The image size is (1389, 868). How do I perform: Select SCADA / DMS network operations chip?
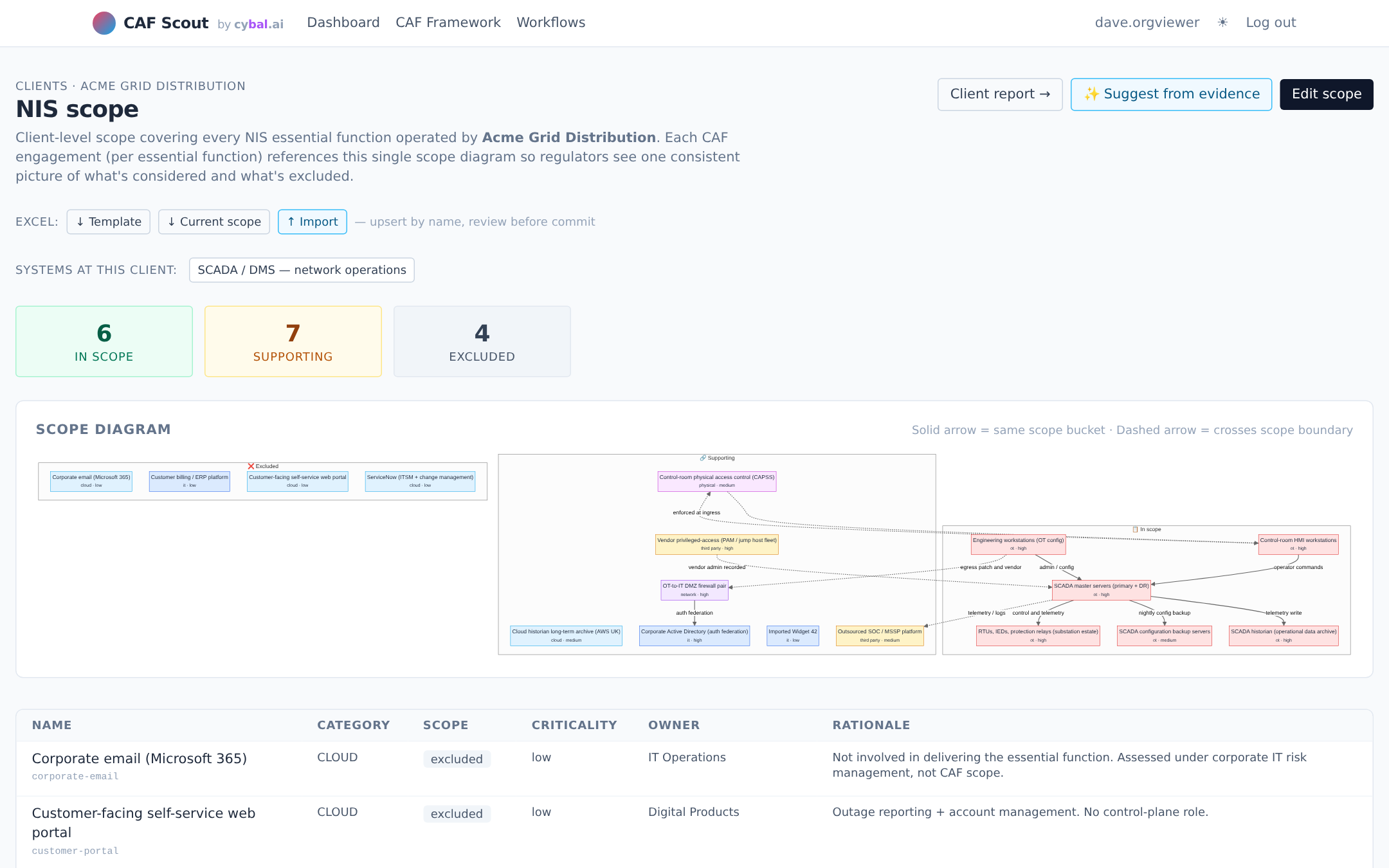302,270
